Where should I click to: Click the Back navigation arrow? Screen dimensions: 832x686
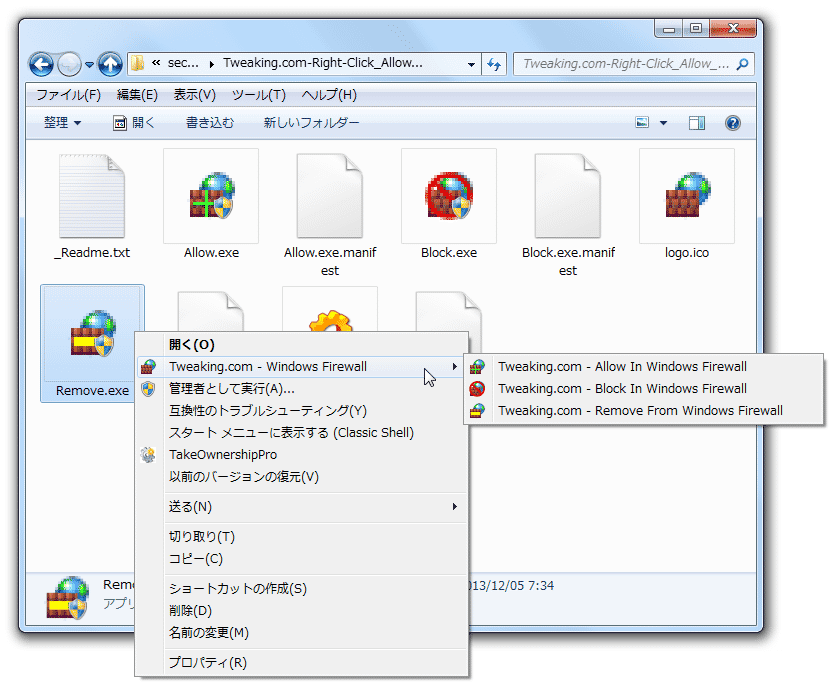click(x=41, y=65)
